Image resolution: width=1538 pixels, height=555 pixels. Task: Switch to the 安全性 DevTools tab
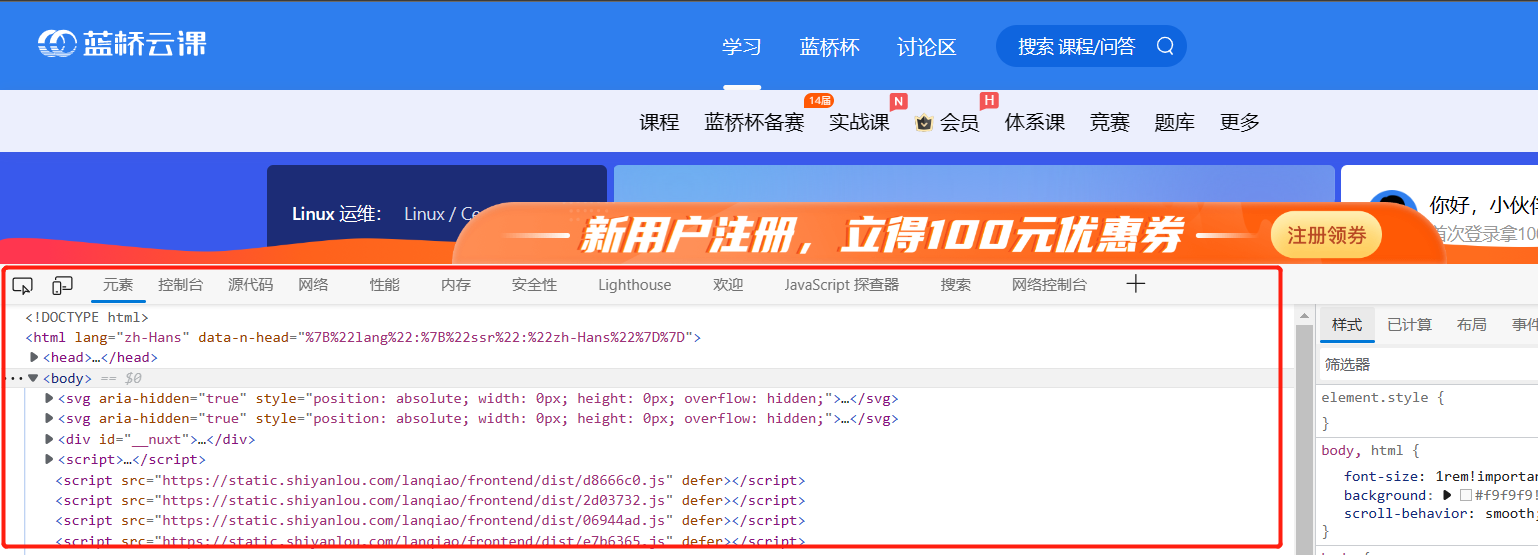pyautogui.click(x=534, y=285)
